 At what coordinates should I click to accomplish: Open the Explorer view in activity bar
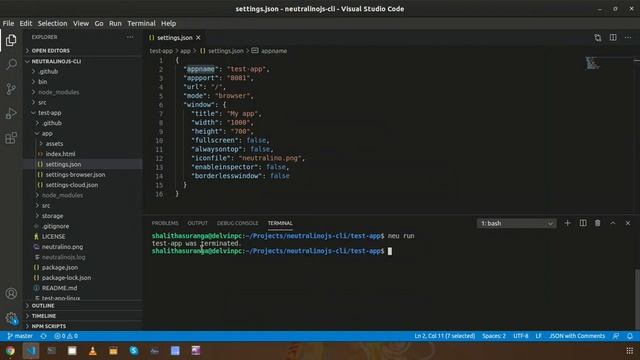pos(11,40)
